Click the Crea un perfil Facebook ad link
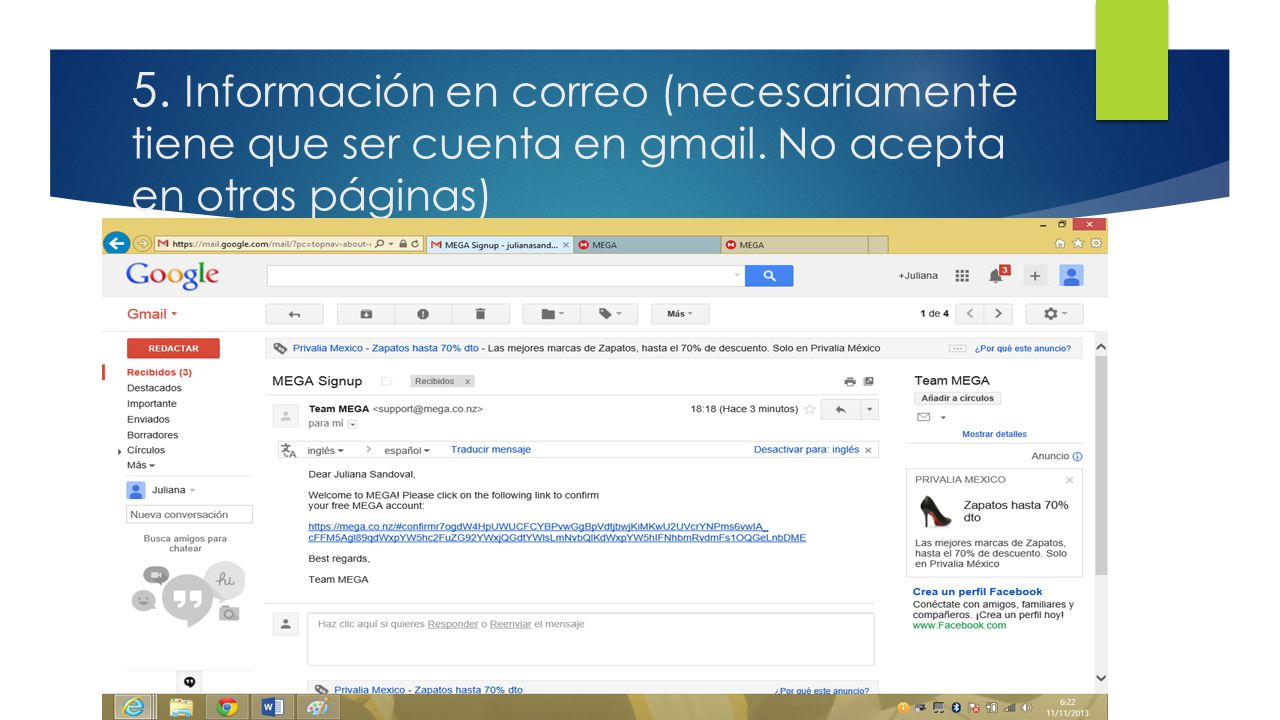The height and width of the screenshot is (720, 1280). [x=977, y=592]
